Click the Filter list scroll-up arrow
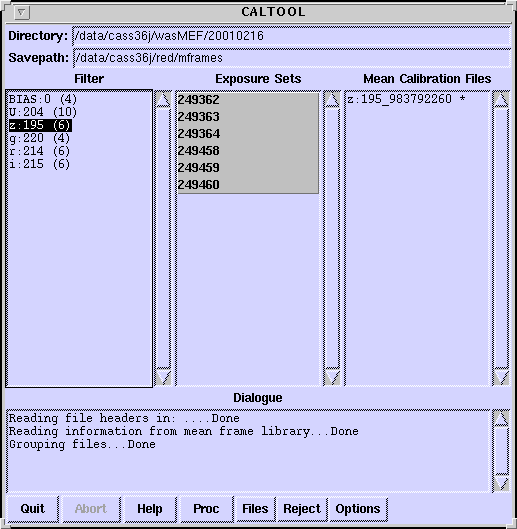Viewport: 517px width, 529px height. pyautogui.click(x=163, y=100)
